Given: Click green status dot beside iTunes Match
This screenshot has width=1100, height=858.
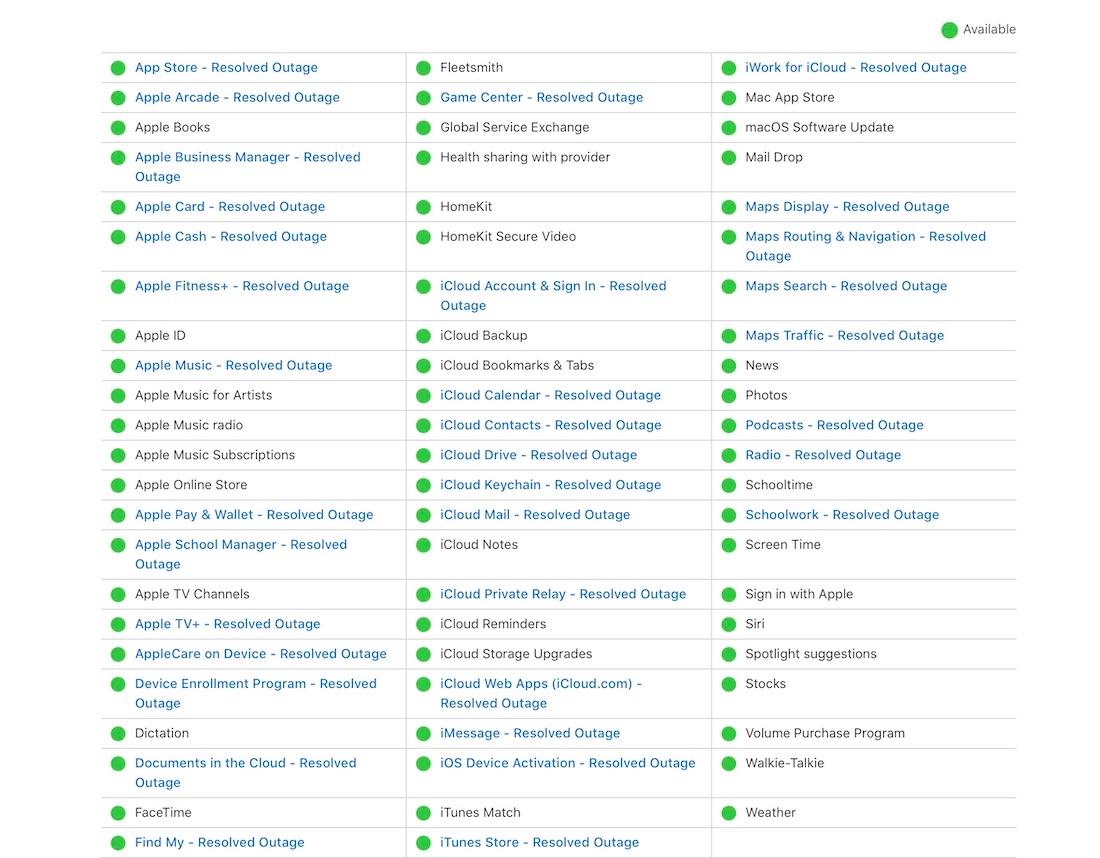Looking at the screenshot, I should pyautogui.click(x=423, y=813).
